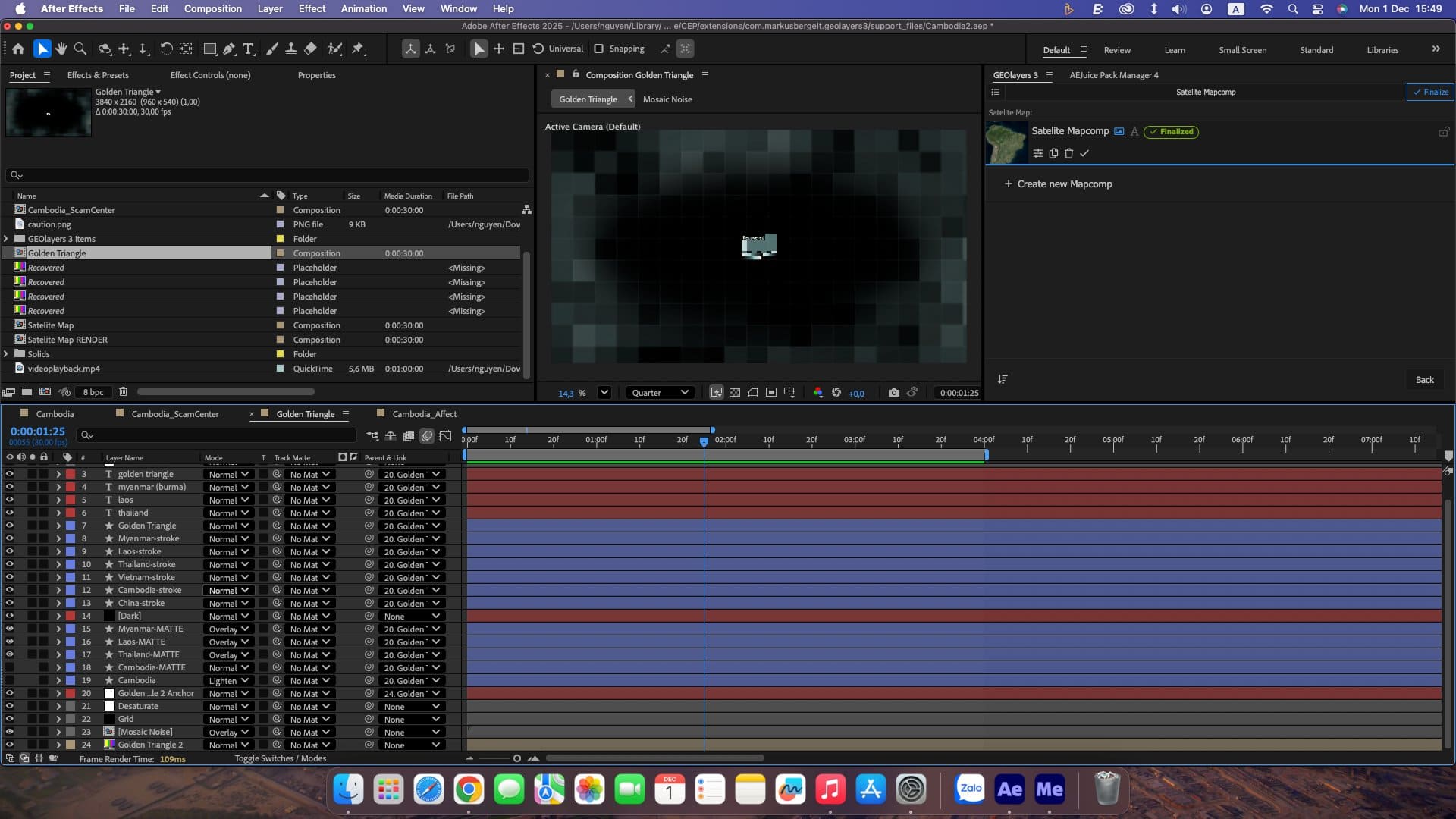
Task: Open the Animation menu
Action: tap(363, 8)
